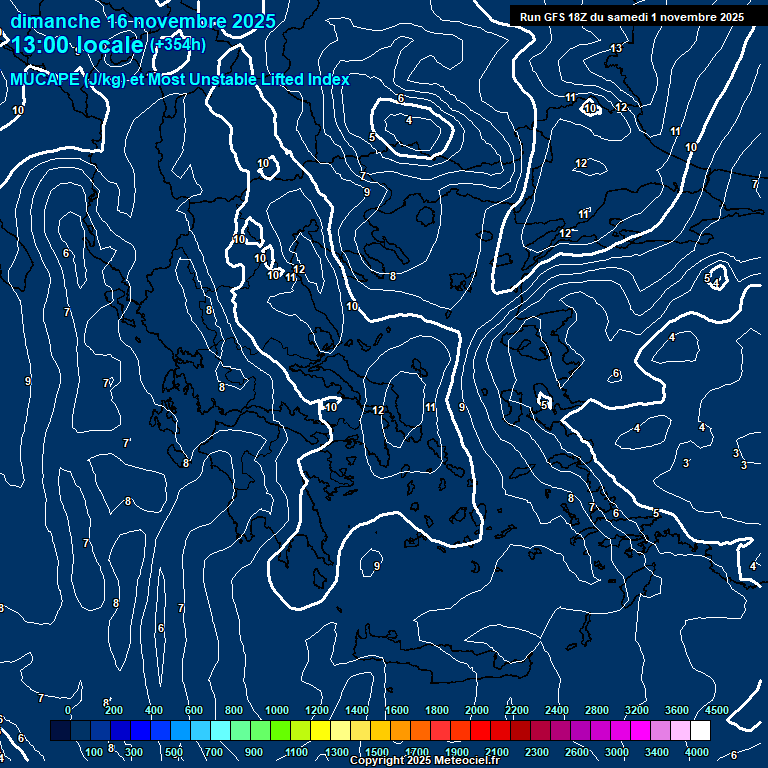Click the '2000' legend value
The width and height of the screenshot is (768, 768).
click(x=477, y=710)
